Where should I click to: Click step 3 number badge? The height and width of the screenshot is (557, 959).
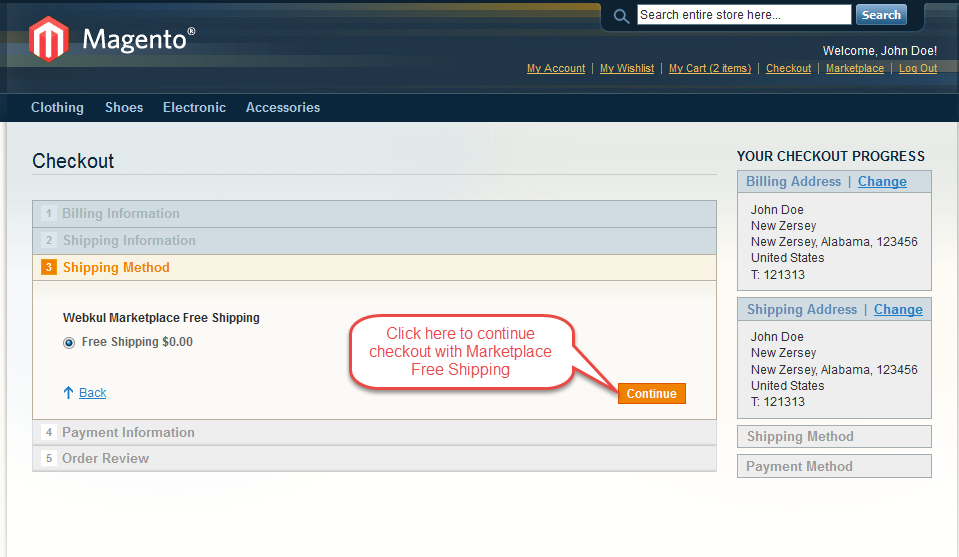(49, 268)
